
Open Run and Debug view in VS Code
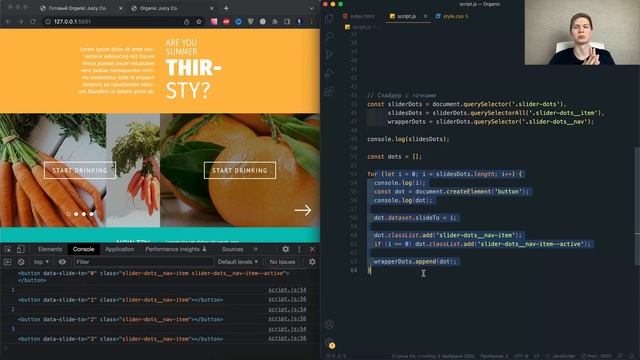329,73
